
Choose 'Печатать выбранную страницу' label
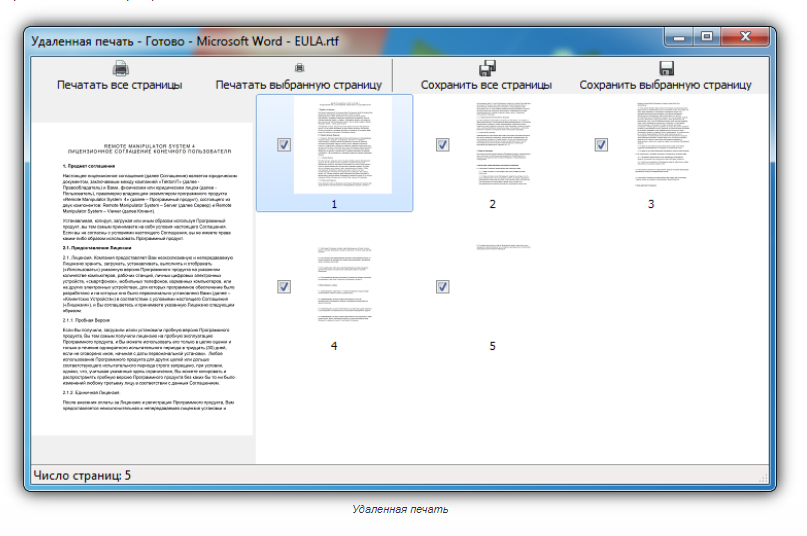299,85
